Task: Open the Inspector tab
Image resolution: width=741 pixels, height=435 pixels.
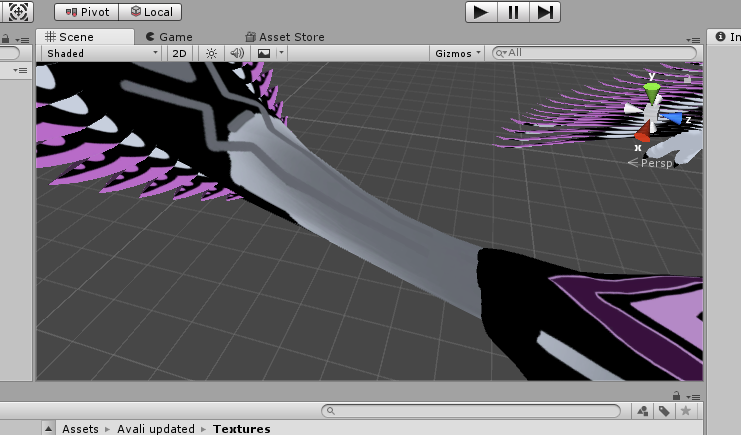Action: (x=727, y=37)
